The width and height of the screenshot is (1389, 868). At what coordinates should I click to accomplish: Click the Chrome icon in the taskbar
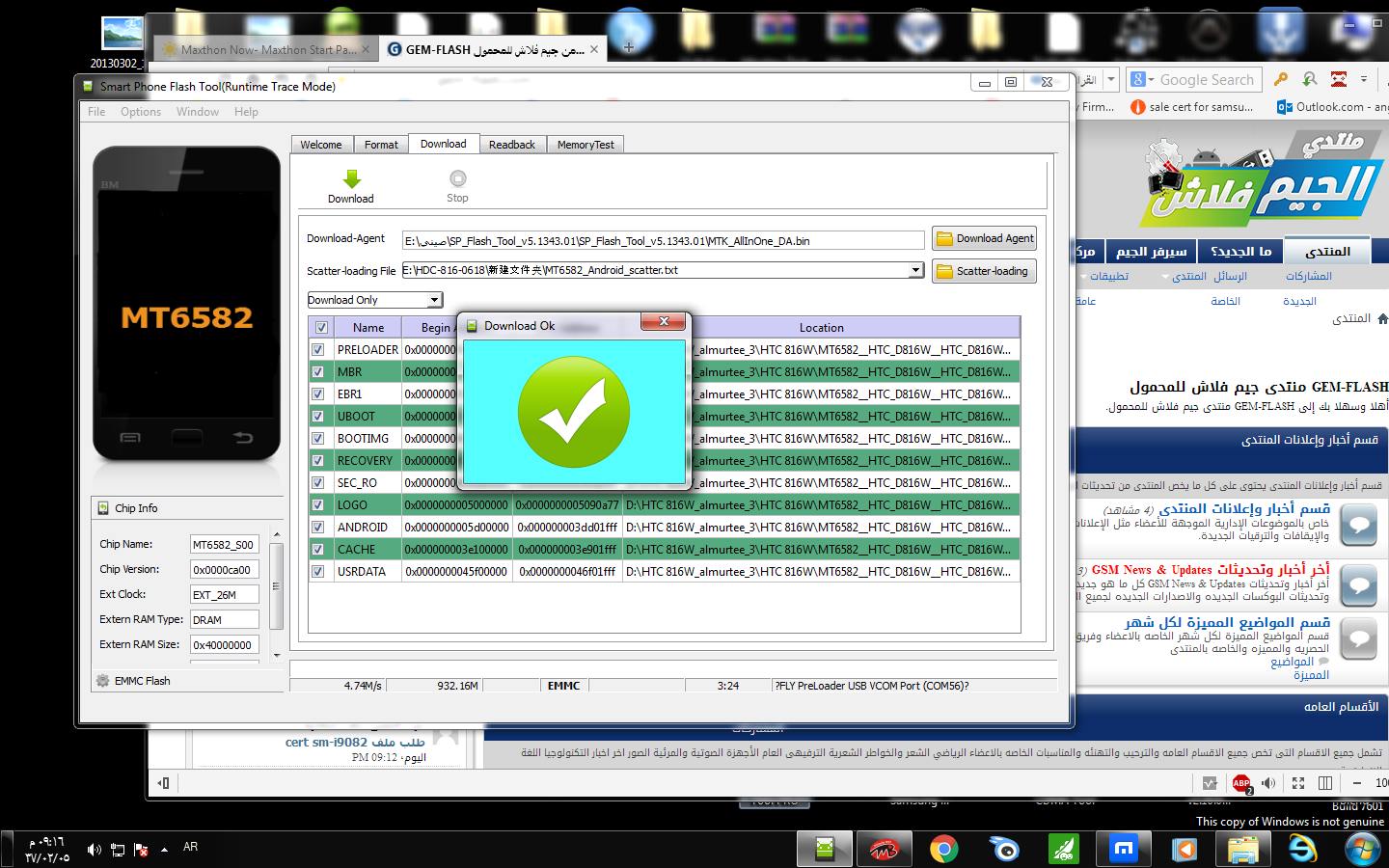943,849
